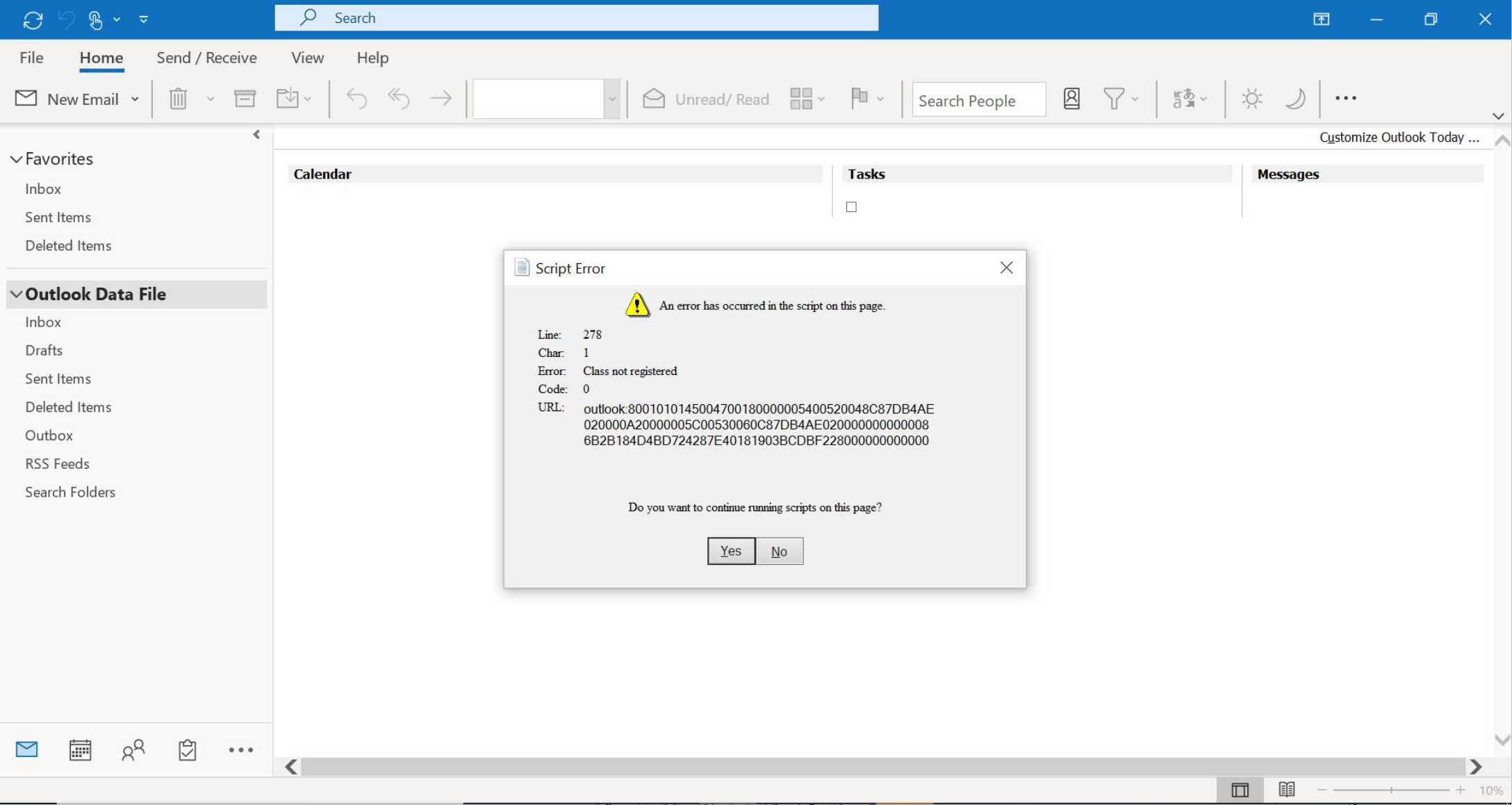Open the Coming Soon window icon

1321,19
